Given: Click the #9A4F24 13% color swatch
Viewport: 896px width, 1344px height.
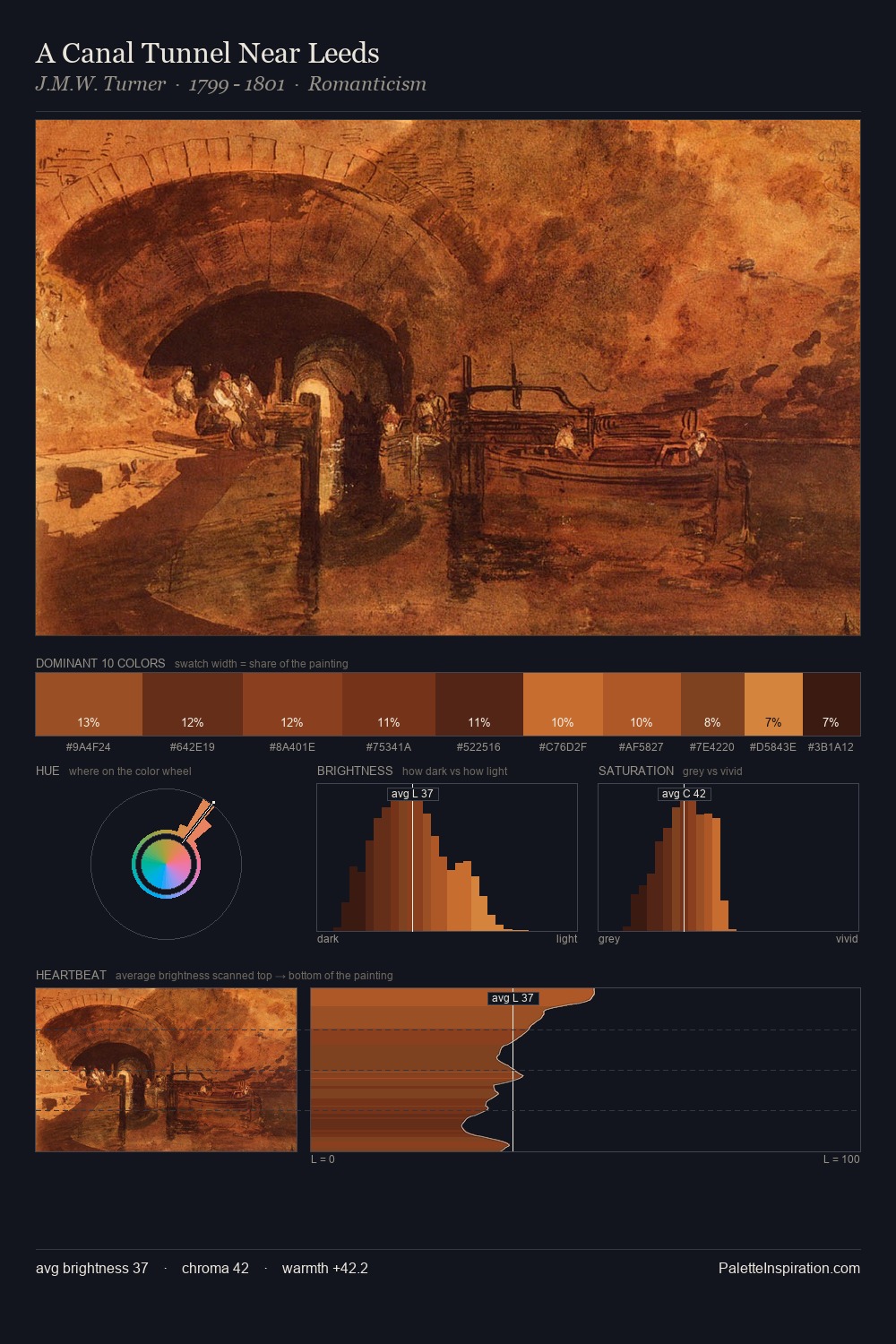Looking at the screenshot, I should pos(89,704).
